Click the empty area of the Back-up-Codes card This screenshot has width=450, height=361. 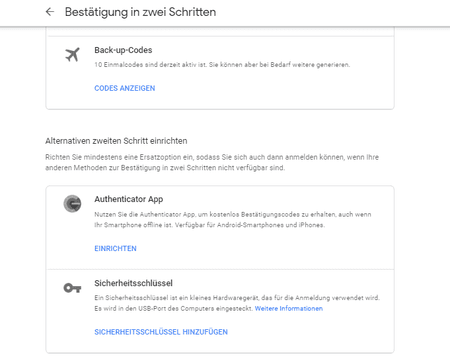point(273,88)
